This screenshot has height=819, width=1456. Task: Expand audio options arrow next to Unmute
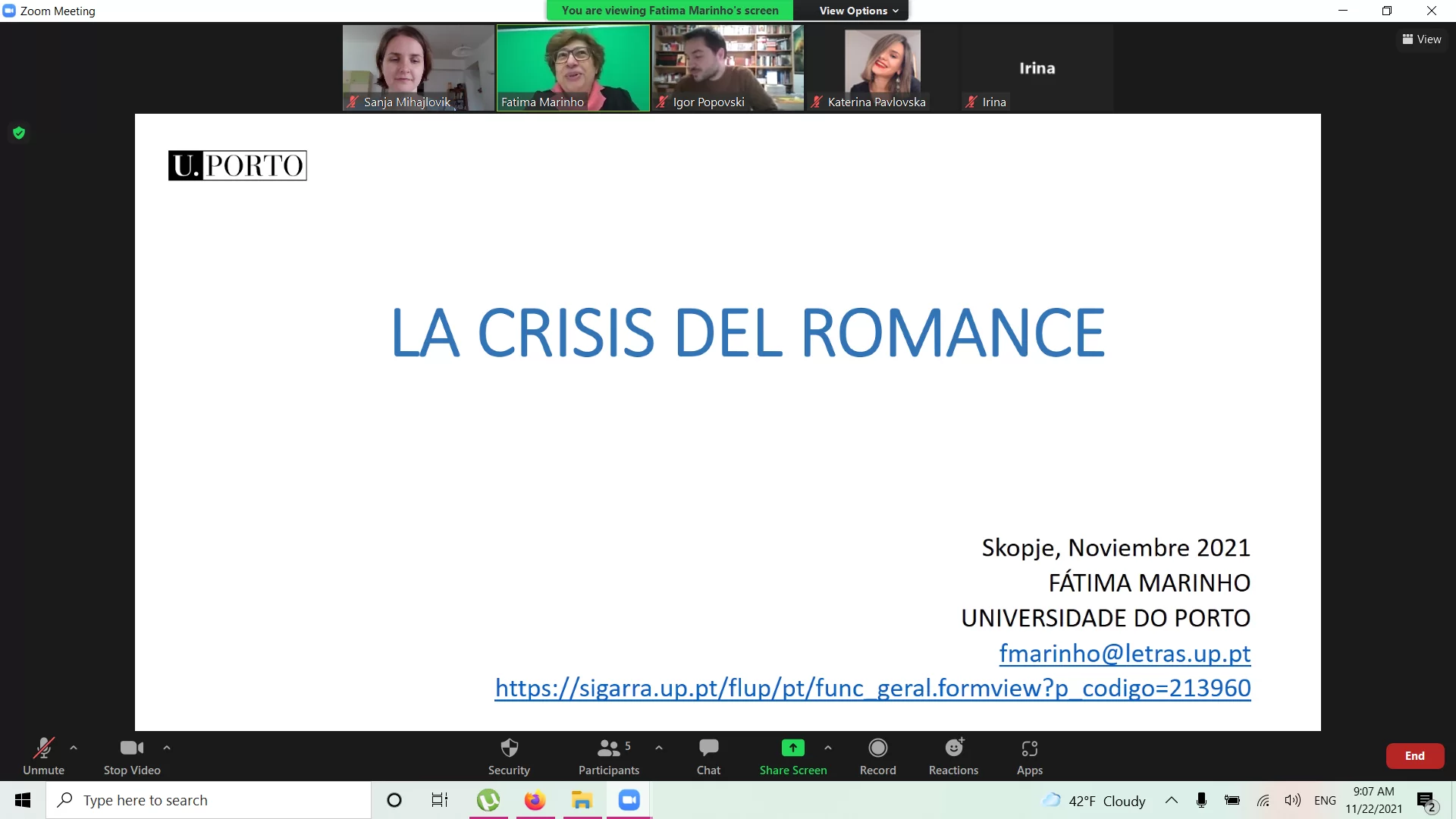point(74,748)
